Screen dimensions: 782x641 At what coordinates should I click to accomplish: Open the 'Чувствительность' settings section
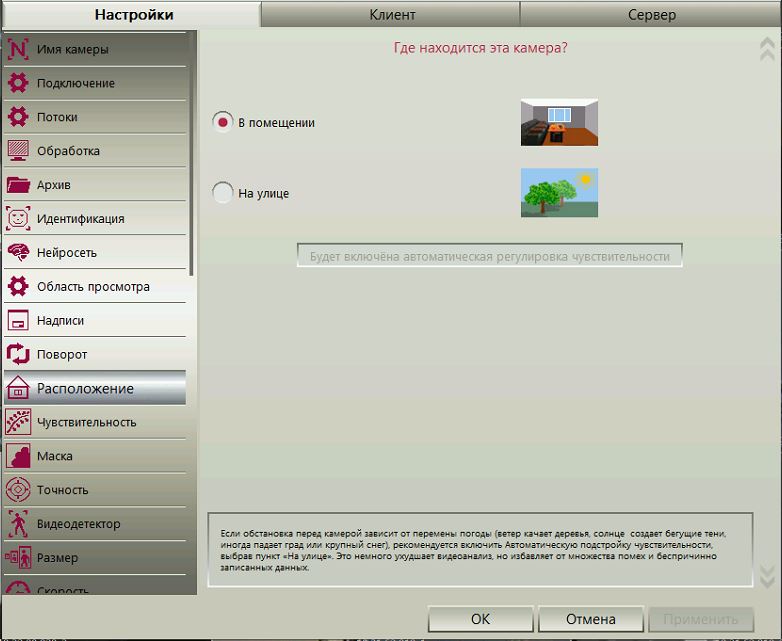(x=95, y=423)
